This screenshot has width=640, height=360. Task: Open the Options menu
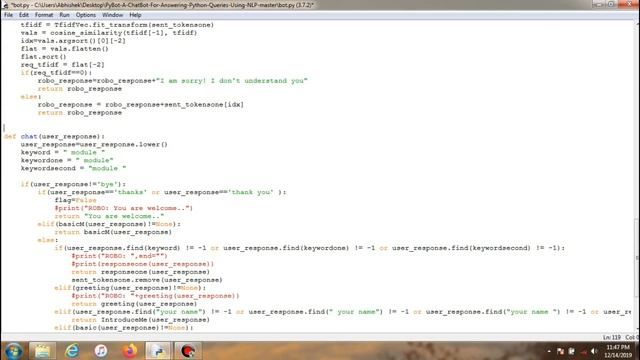click(x=86, y=15)
